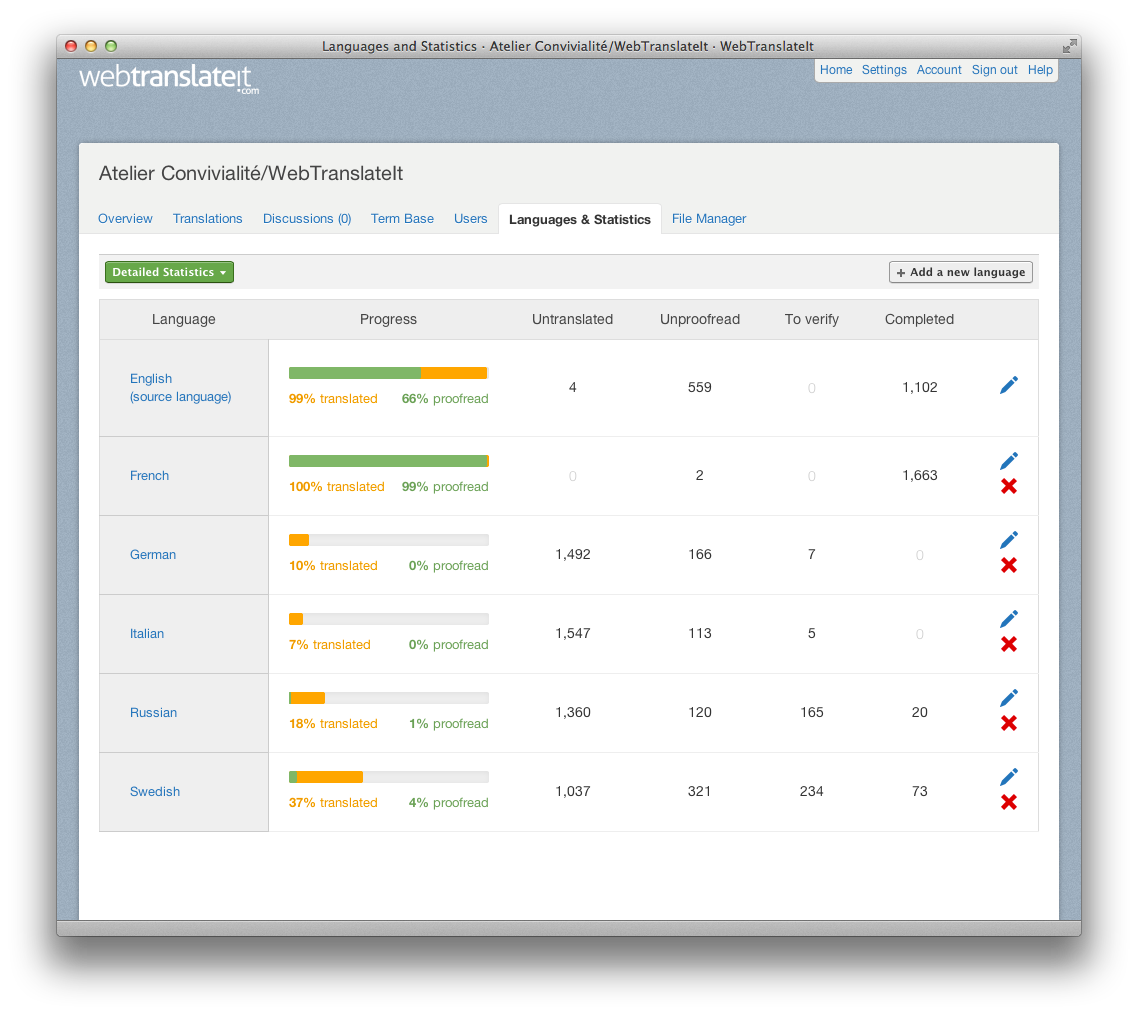Click the pencil edit icon for French
This screenshot has height=1015, width=1138.
[1009, 461]
